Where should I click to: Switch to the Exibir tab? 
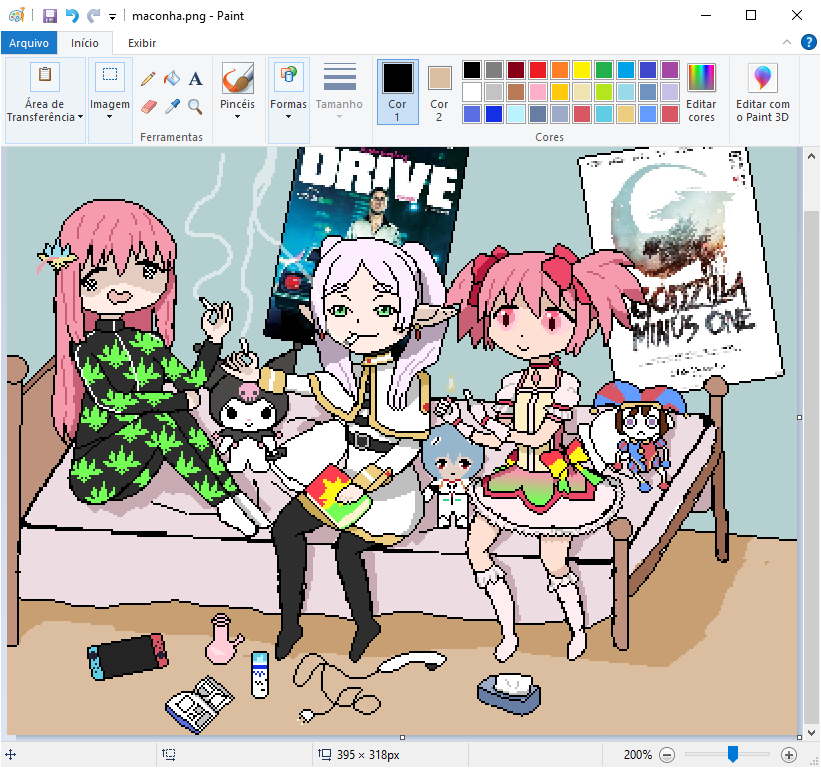click(142, 43)
